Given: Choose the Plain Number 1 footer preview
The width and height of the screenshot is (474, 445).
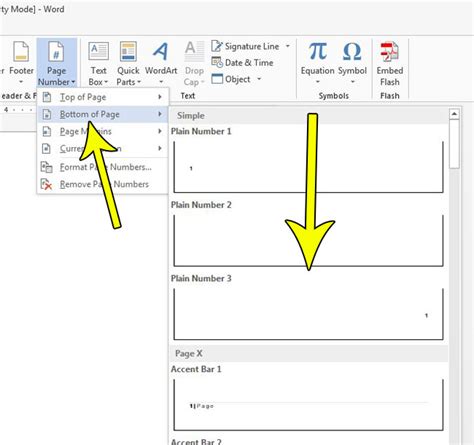Looking at the screenshot, I should tap(308, 167).
